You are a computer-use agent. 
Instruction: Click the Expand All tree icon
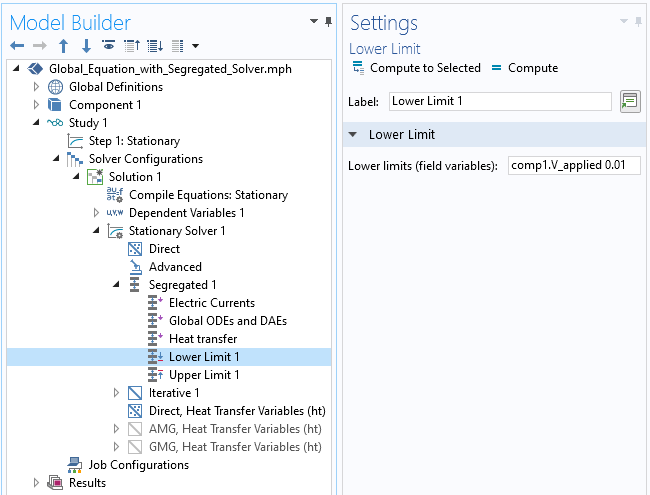pos(155,46)
